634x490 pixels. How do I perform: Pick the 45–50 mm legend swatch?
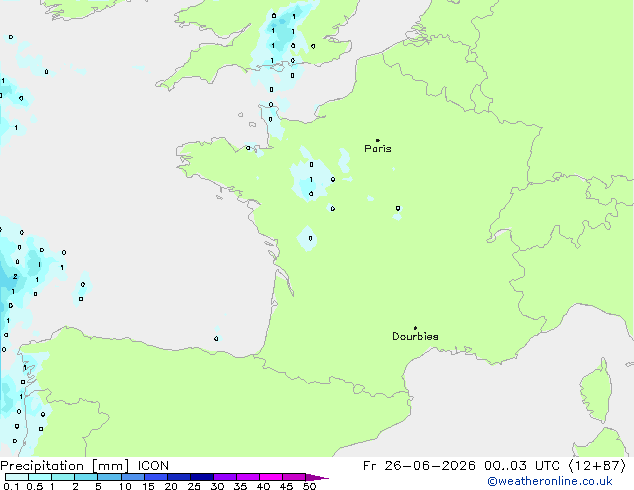coord(294,477)
